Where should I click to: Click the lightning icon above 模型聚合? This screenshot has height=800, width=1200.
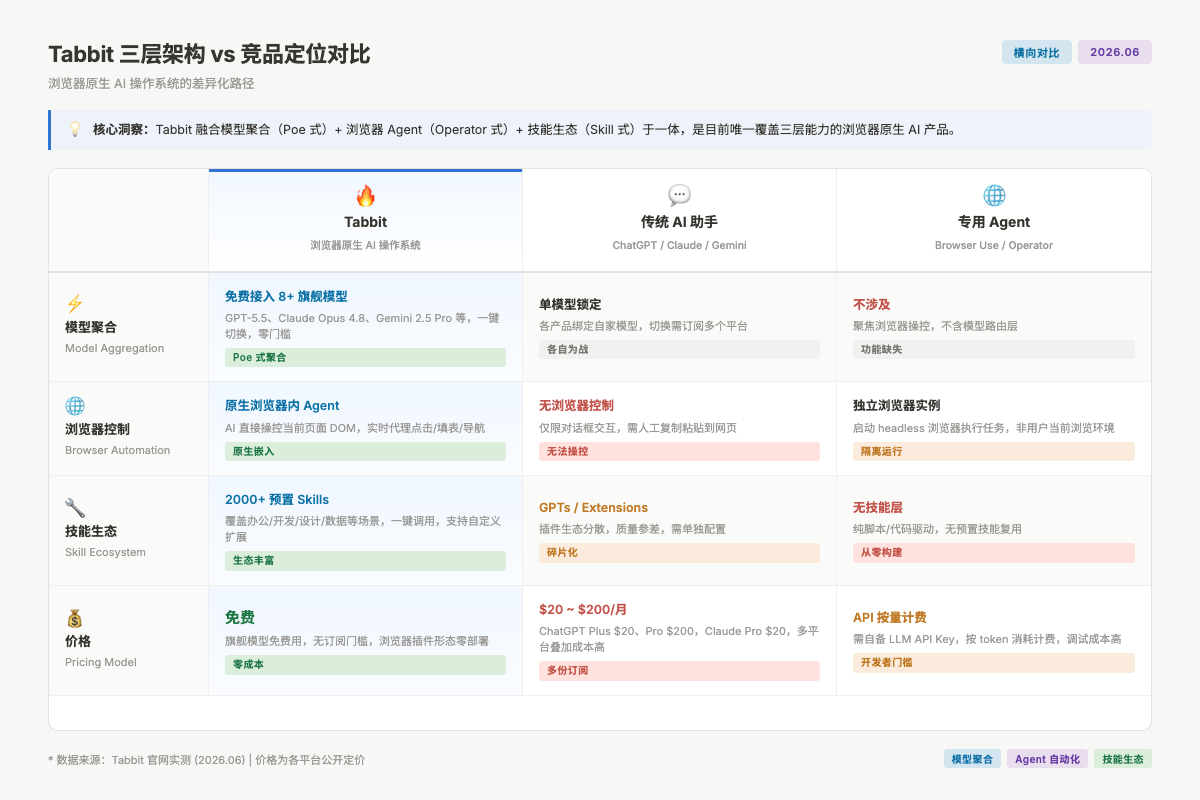coord(75,304)
